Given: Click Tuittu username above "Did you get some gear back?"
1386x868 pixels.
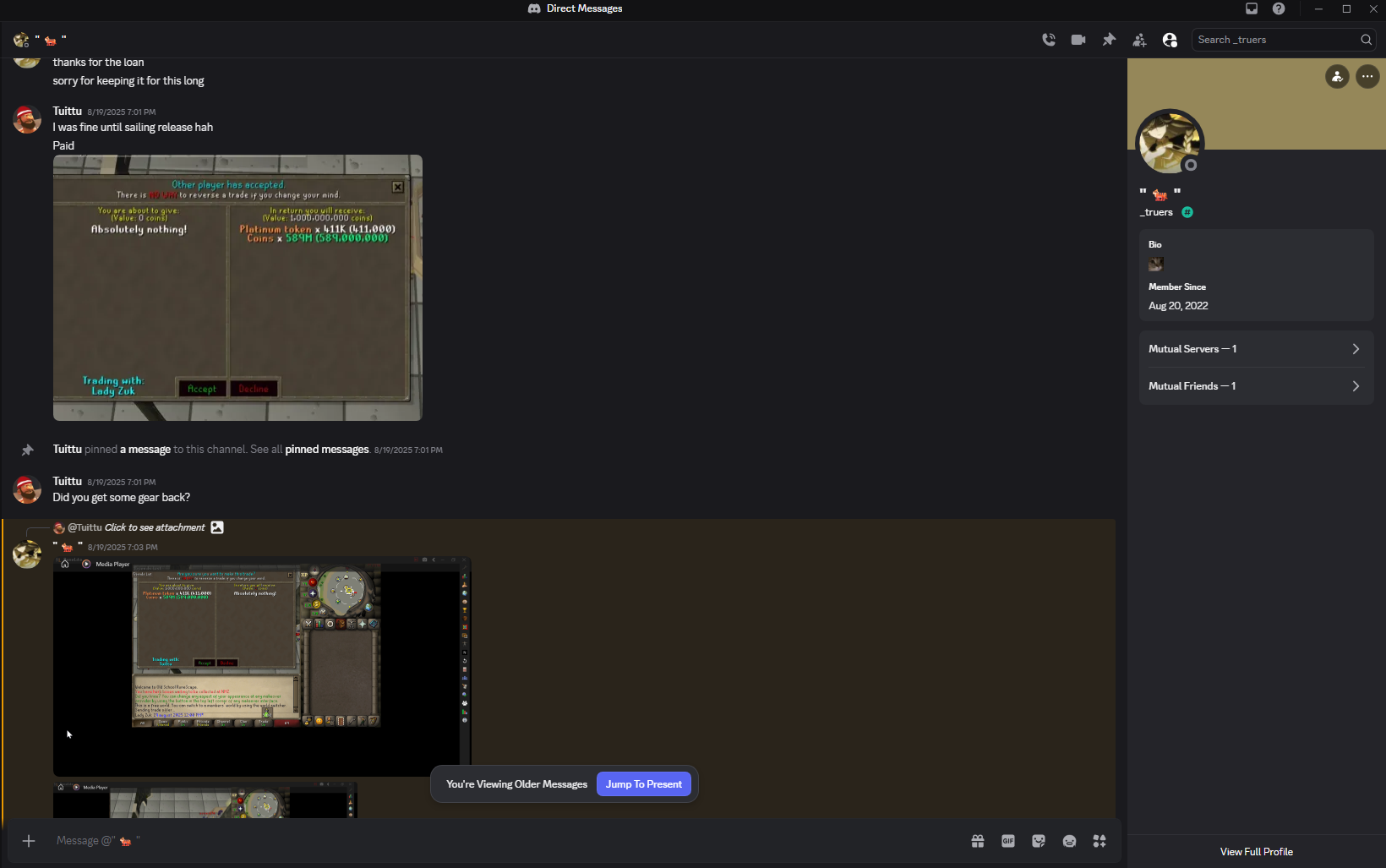Looking at the screenshot, I should pos(68,482).
